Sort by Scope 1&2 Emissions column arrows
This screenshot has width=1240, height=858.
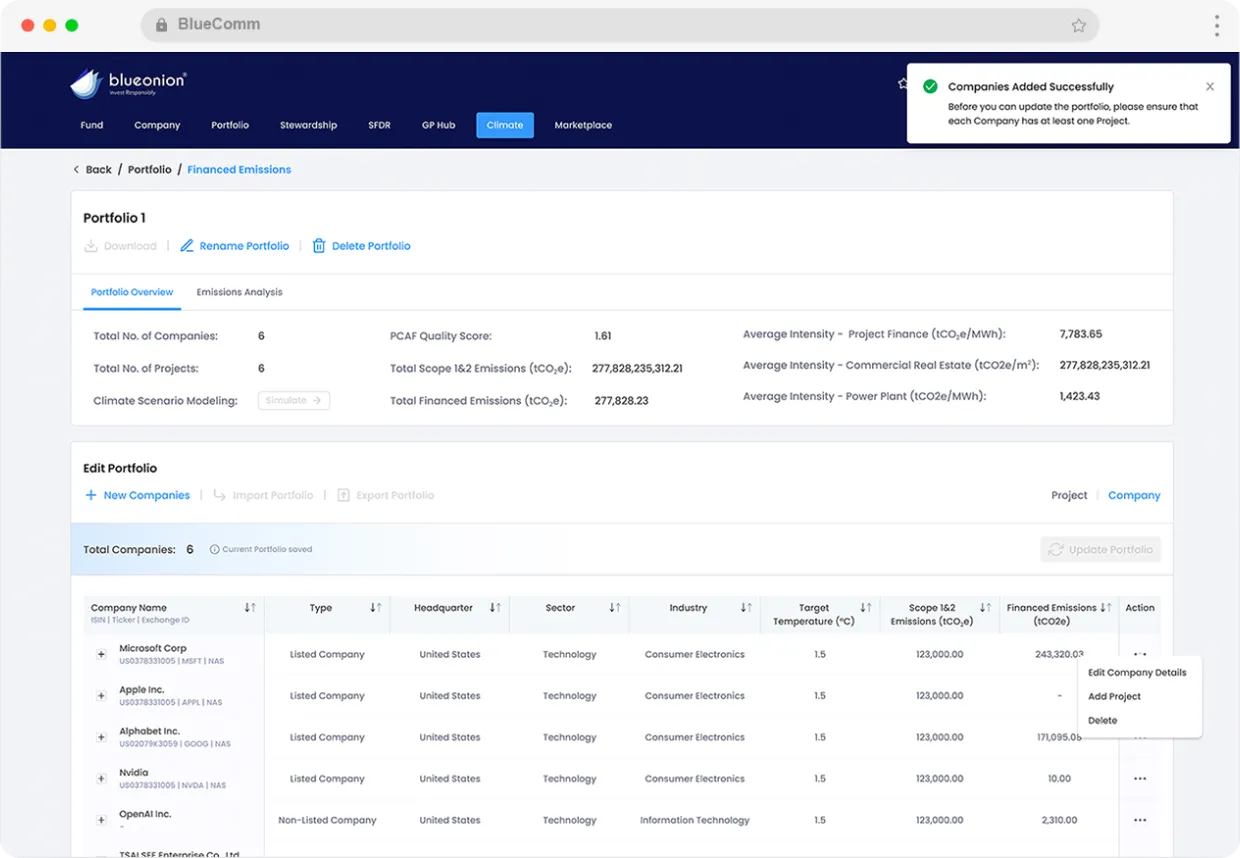(985, 608)
